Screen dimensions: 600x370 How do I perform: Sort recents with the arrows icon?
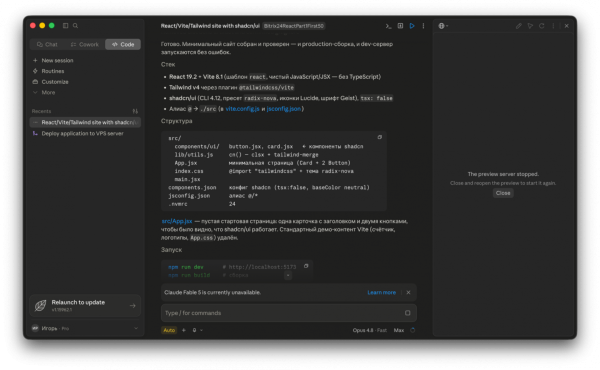[x=135, y=111]
